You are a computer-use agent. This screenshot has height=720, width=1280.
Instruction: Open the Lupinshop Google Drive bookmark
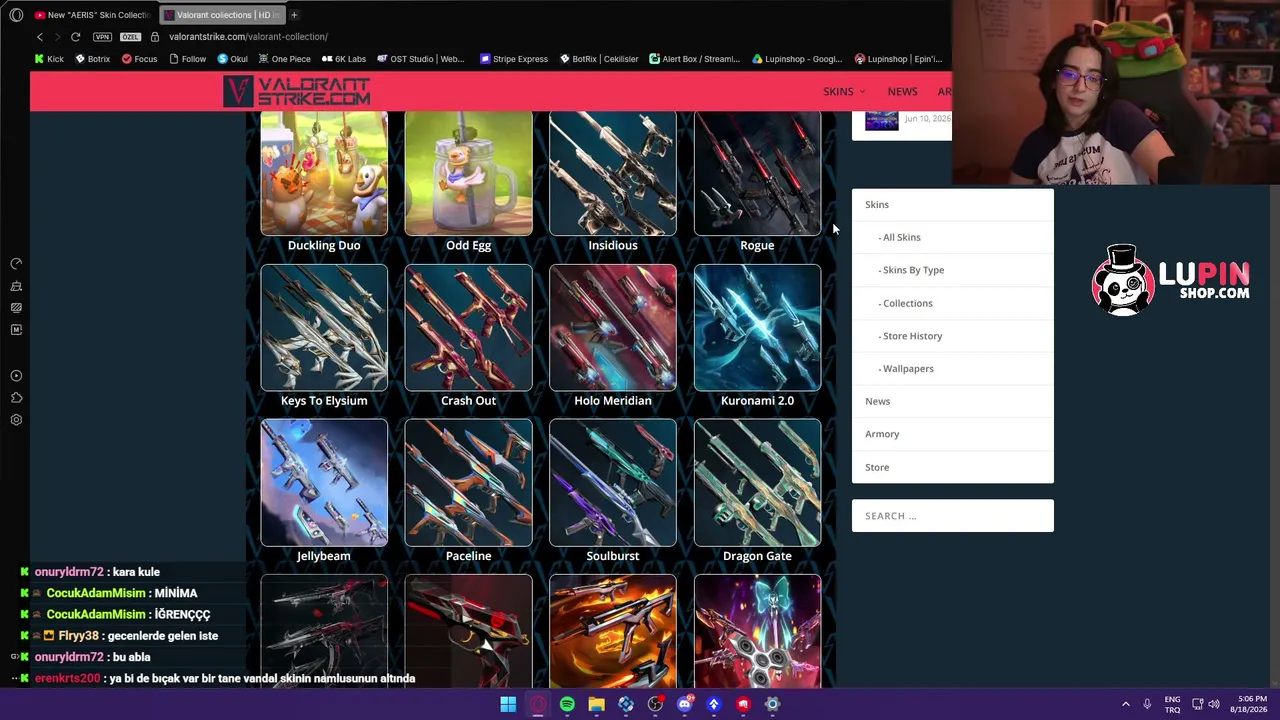[x=797, y=59]
